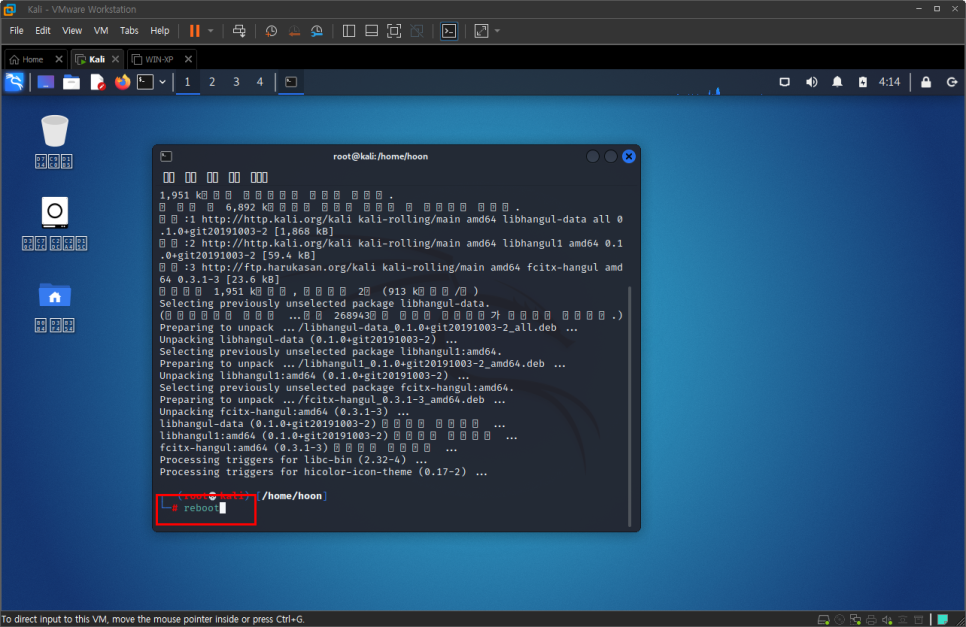966x627 pixels.
Task: Launch the terminal emulator from the panel
Action: [145, 82]
